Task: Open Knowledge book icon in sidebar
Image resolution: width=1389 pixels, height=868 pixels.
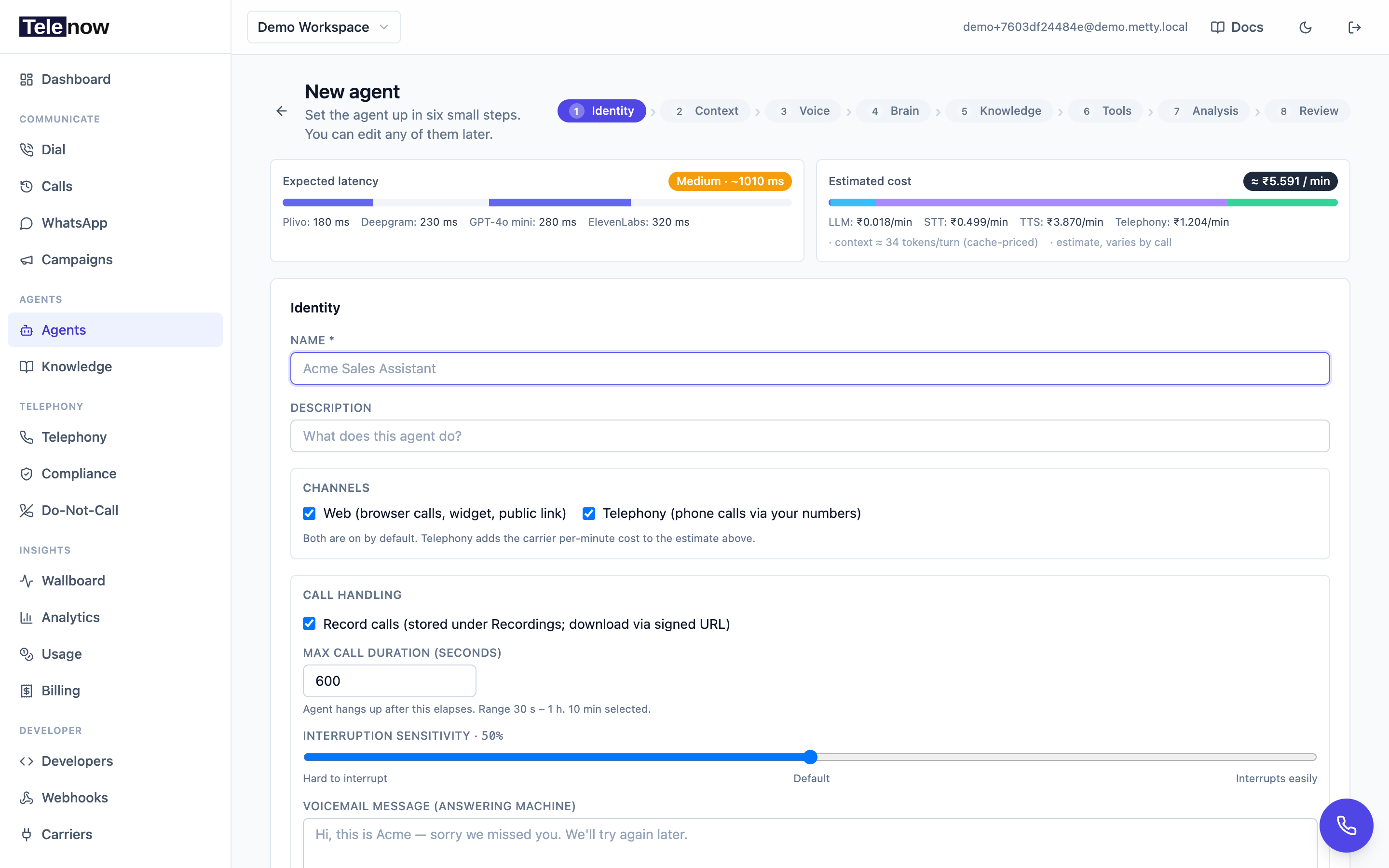Action: tap(27, 367)
